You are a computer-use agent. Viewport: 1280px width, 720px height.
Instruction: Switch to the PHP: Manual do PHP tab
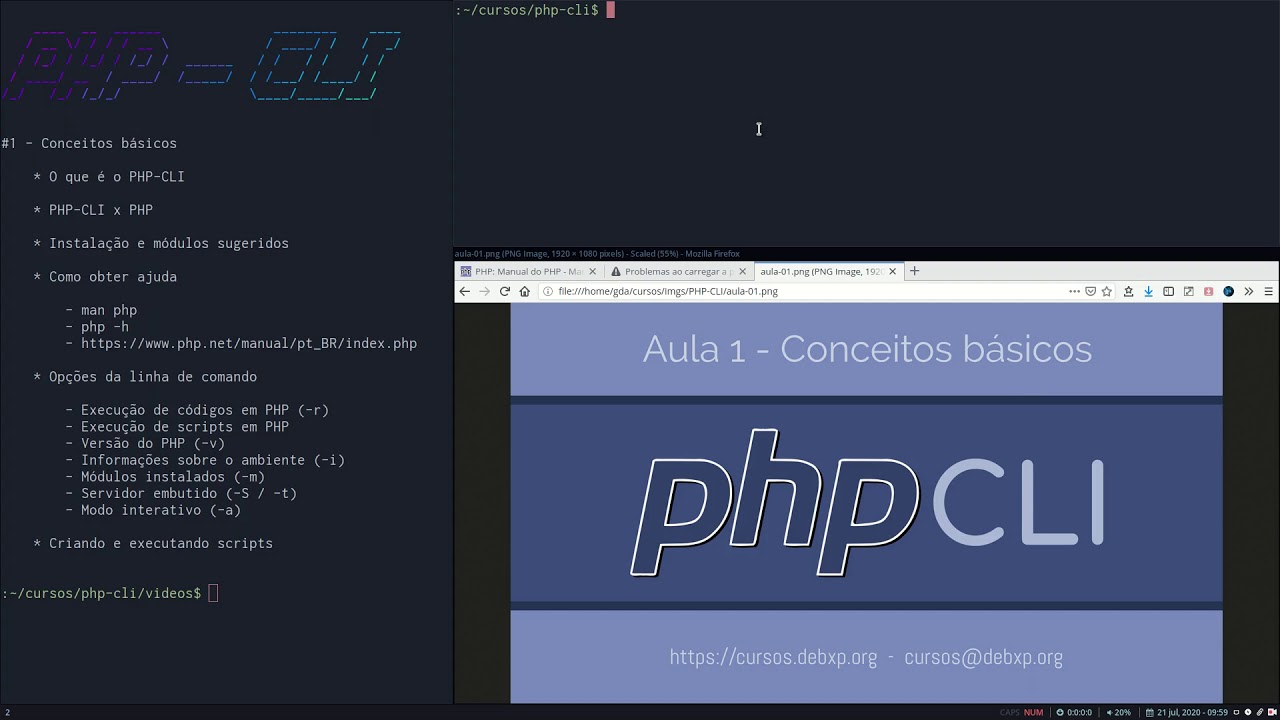pyautogui.click(x=528, y=271)
